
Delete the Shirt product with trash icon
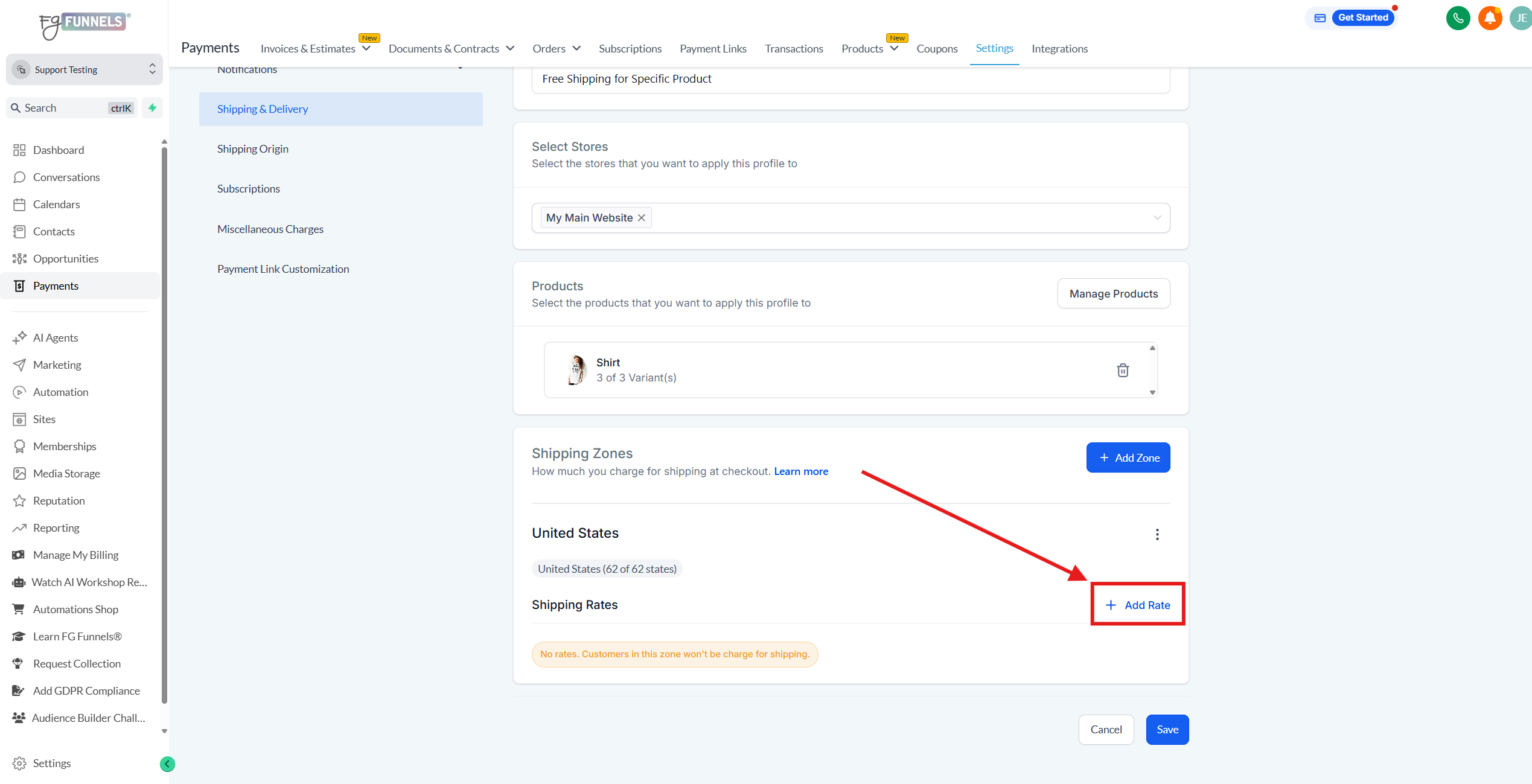(x=1122, y=370)
